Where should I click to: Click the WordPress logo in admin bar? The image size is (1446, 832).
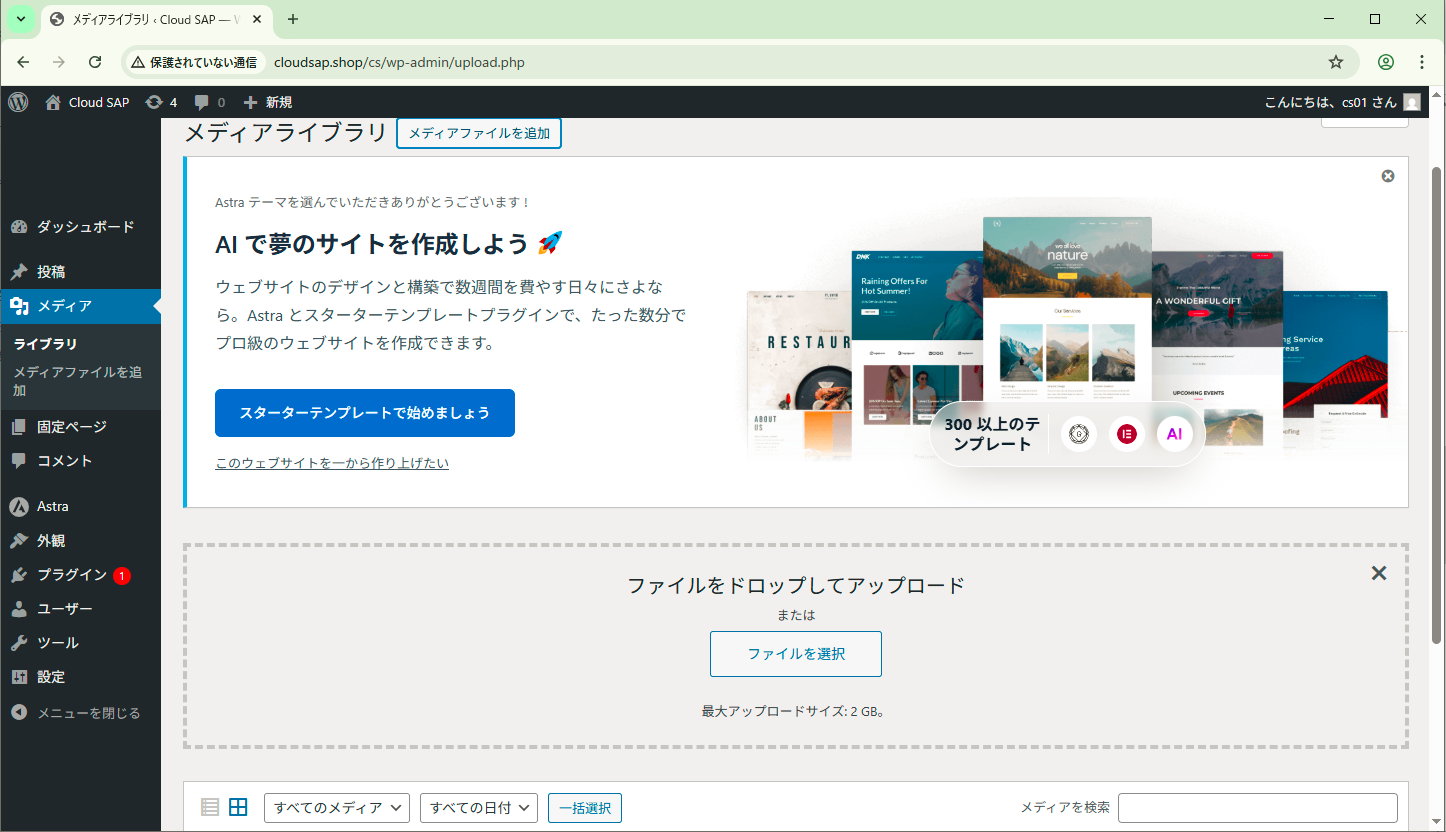[18, 102]
